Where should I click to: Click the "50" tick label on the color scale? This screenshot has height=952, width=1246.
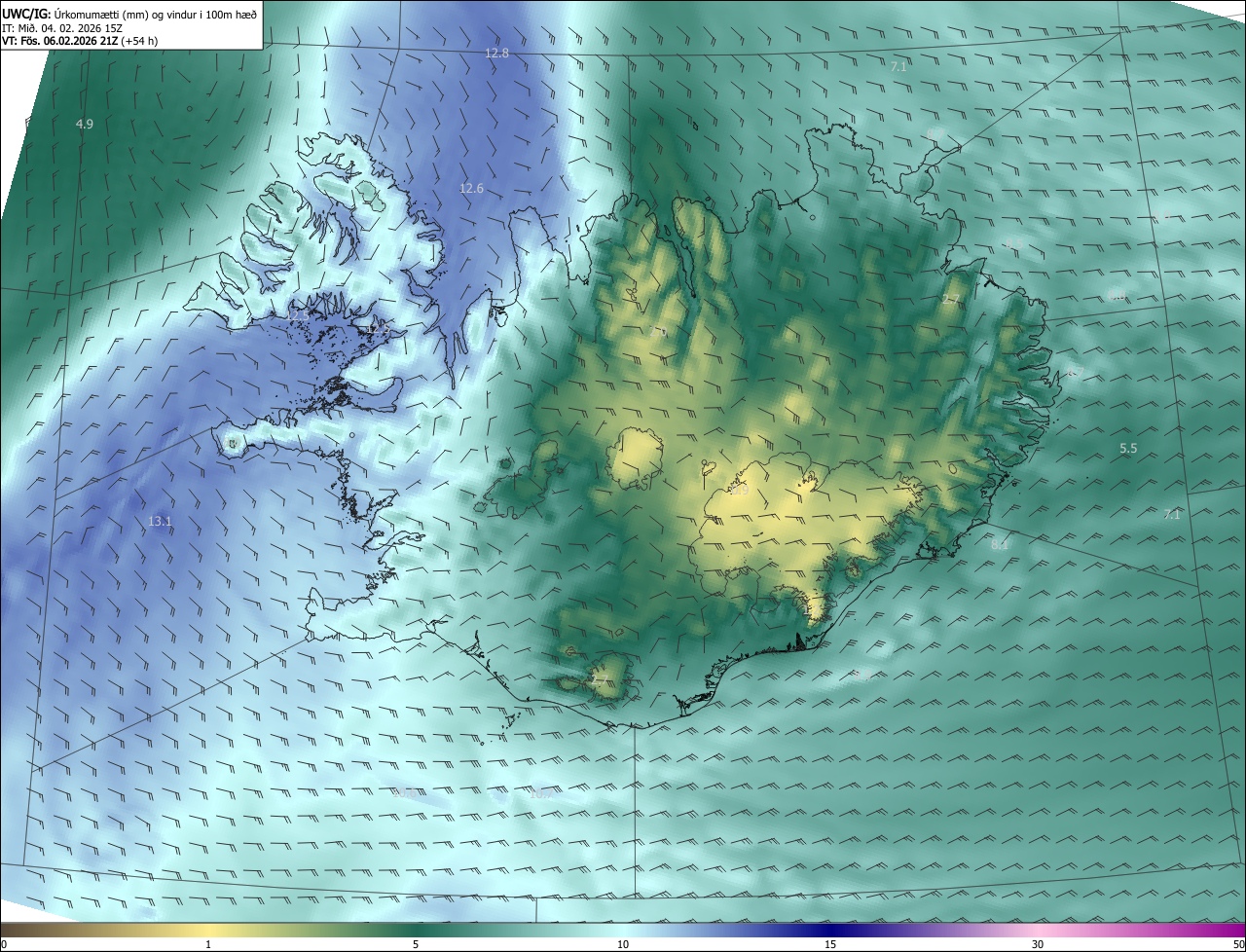click(1238, 944)
